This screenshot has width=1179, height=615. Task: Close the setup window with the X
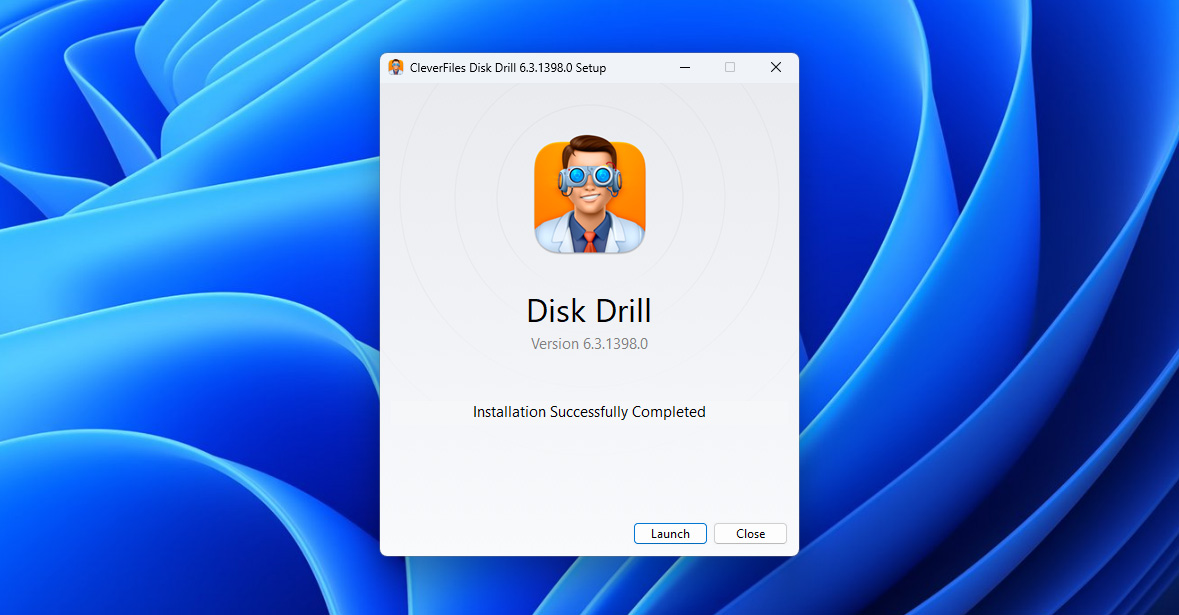click(776, 68)
